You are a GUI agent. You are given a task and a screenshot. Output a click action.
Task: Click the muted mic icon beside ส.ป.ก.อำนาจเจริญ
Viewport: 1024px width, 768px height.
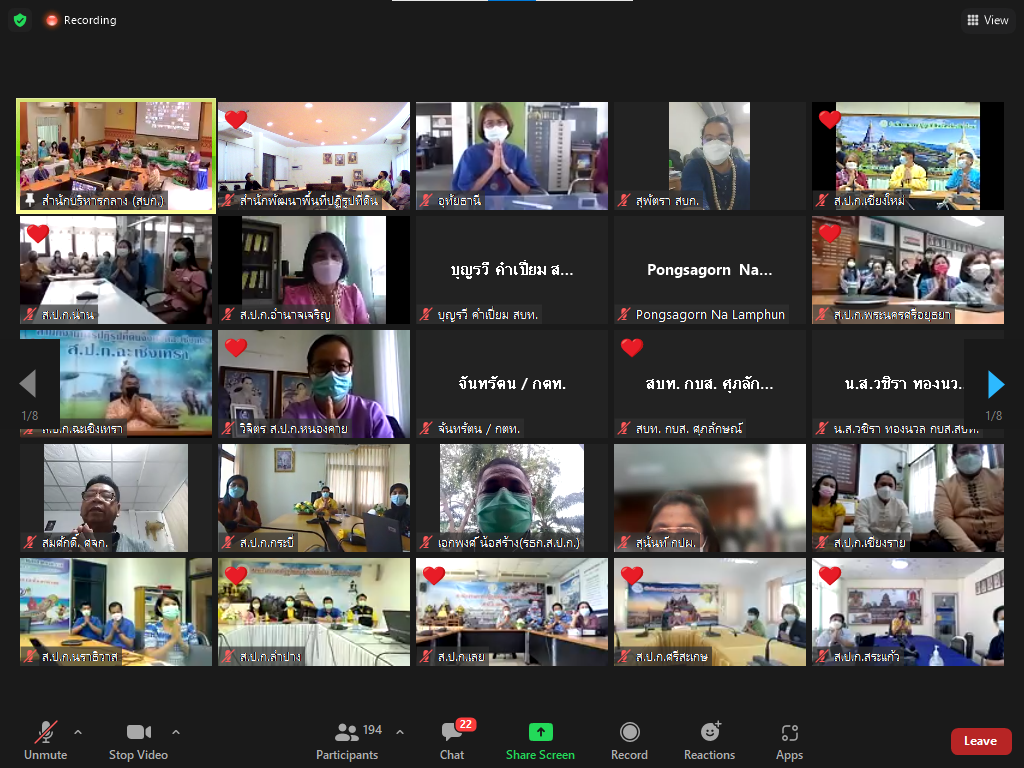pos(229,315)
